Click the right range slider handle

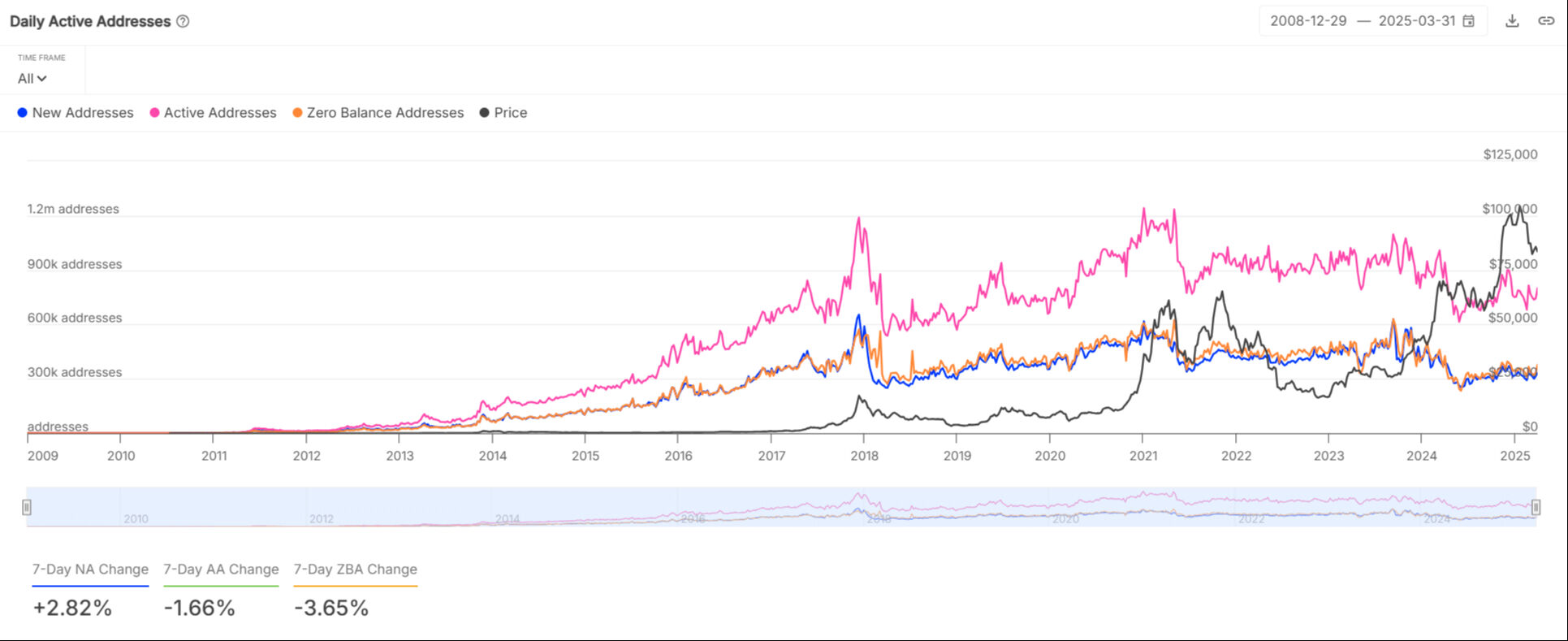[1536, 507]
